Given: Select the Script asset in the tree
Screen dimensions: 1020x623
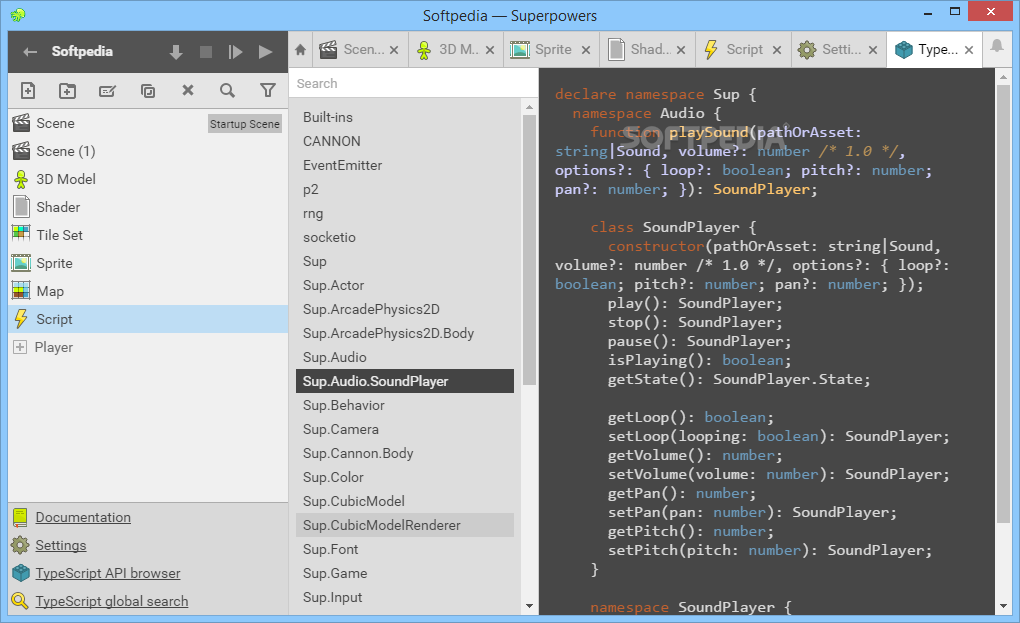Looking at the screenshot, I should pos(148,319).
